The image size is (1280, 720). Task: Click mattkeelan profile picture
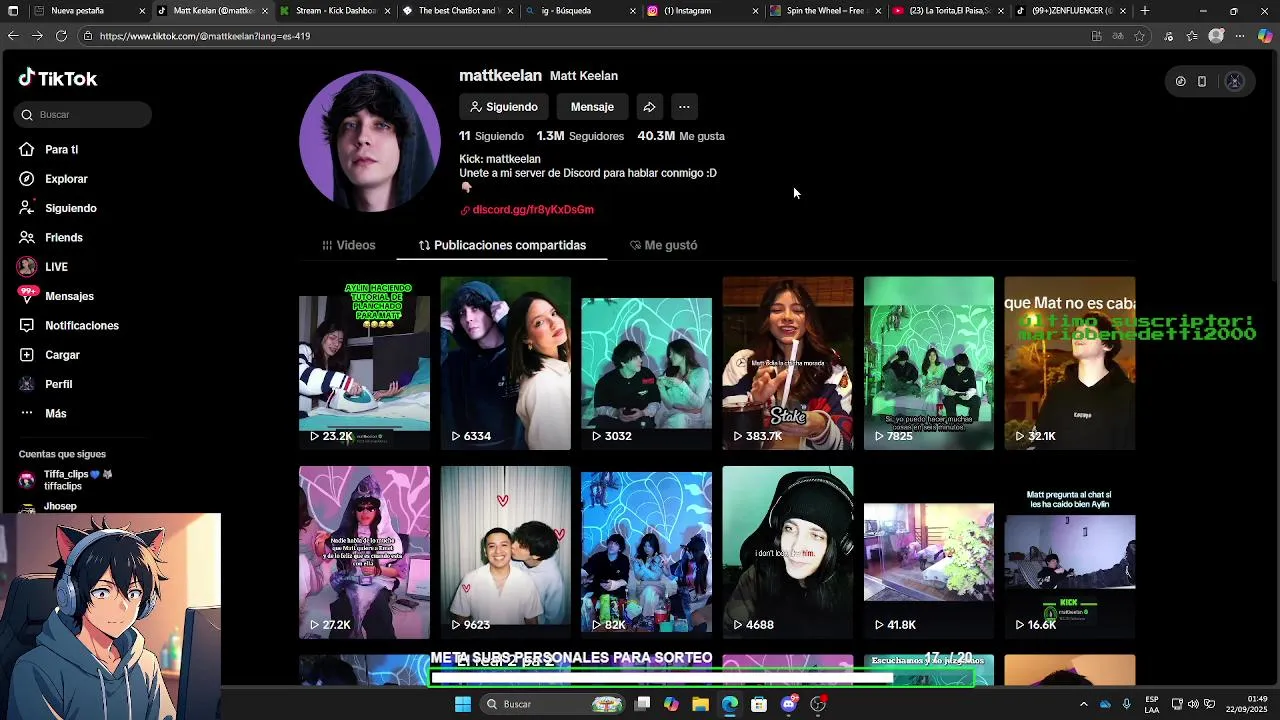370,140
